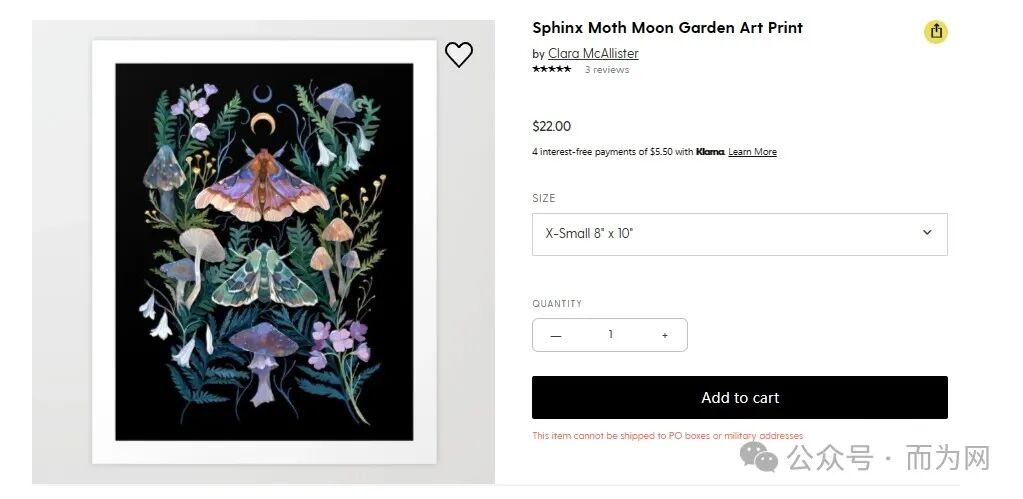Screen dimensions: 1023x499
Task: Increase quantity with the plus button
Action: click(x=664, y=336)
